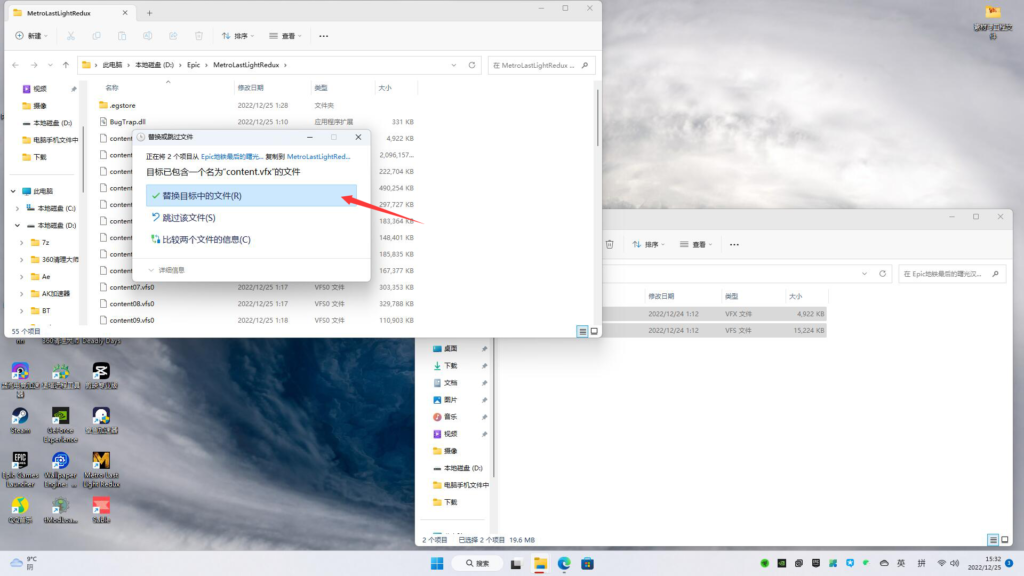The height and width of the screenshot is (576, 1024).
Task: Open Microsoft Edge from the taskbar
Action: pyautogui.click(x=564, y=564)
